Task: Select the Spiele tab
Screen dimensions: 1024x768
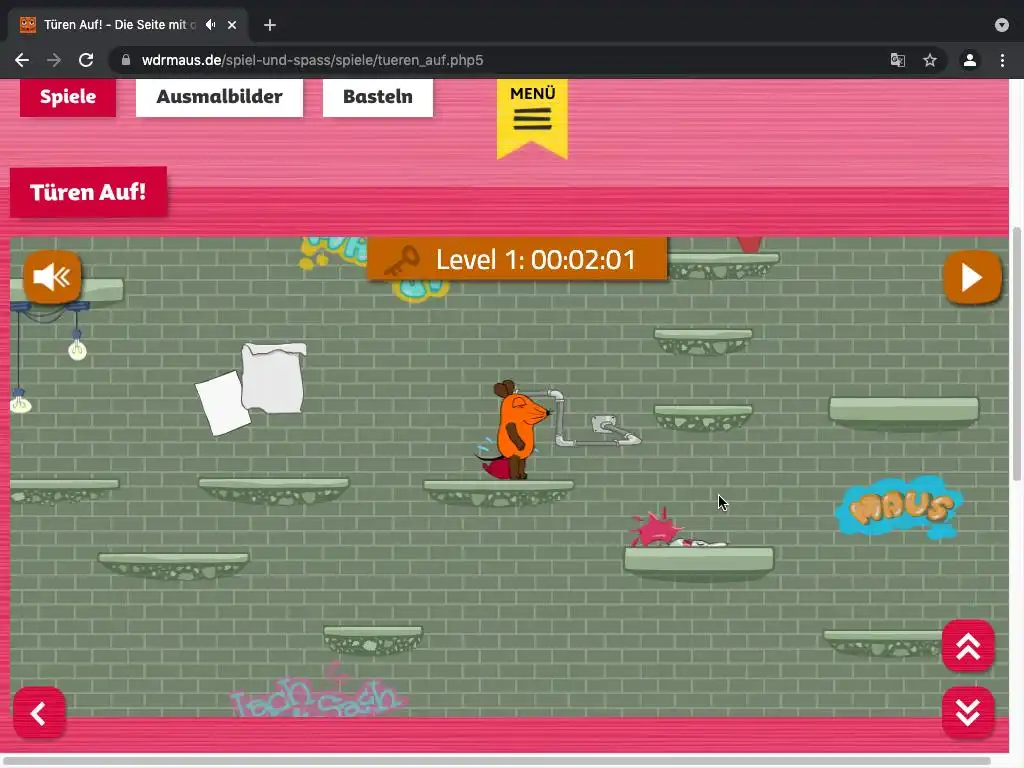Action: (68, 97)
